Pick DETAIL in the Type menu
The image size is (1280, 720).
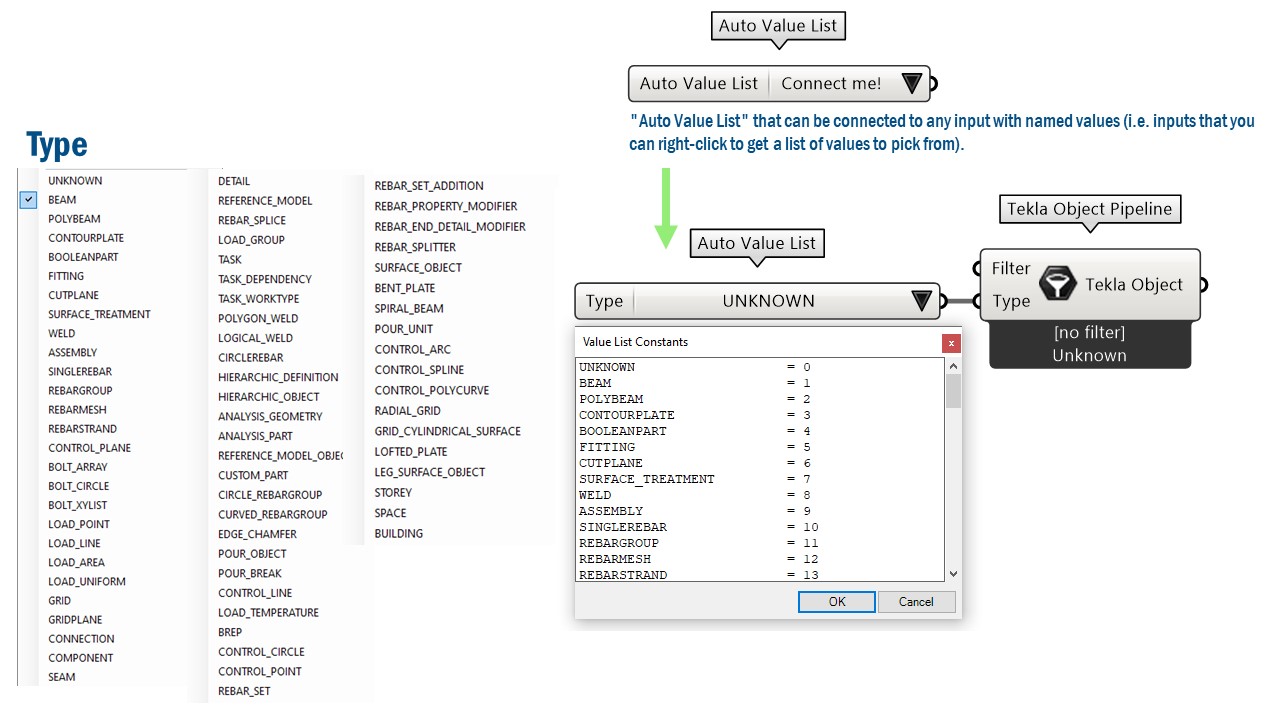click(234, 181)
